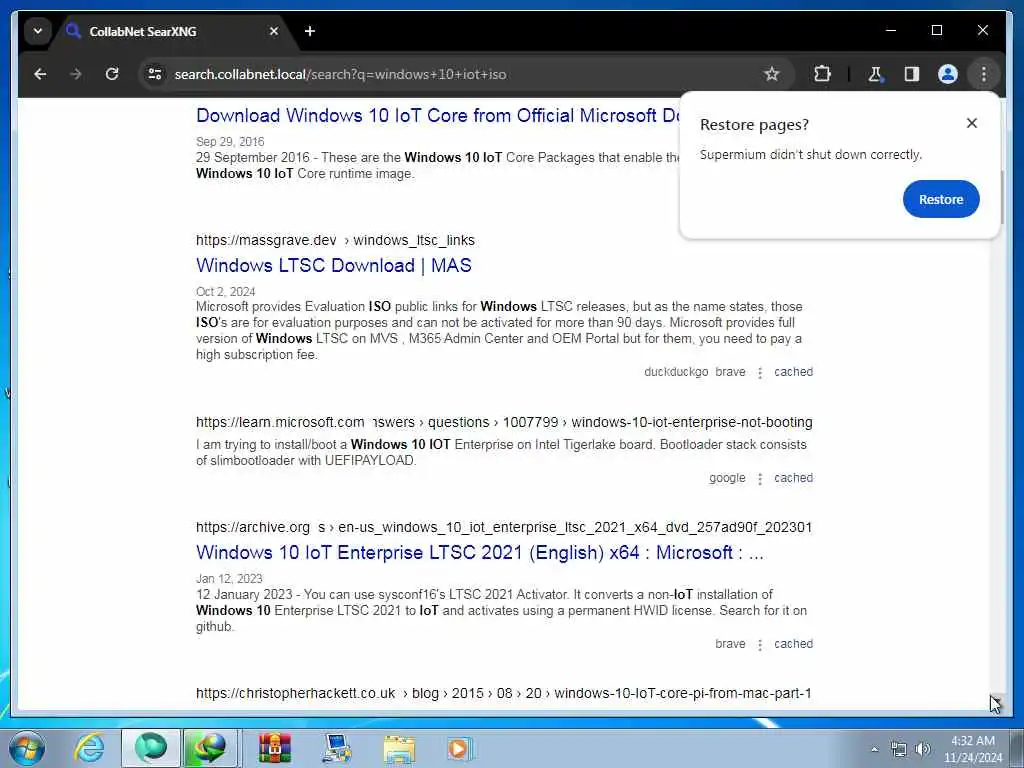This screenshot has width=1024, height=768.
Task: Switch to Supermium browser taskbar icon
Action: tap(151, 748)
